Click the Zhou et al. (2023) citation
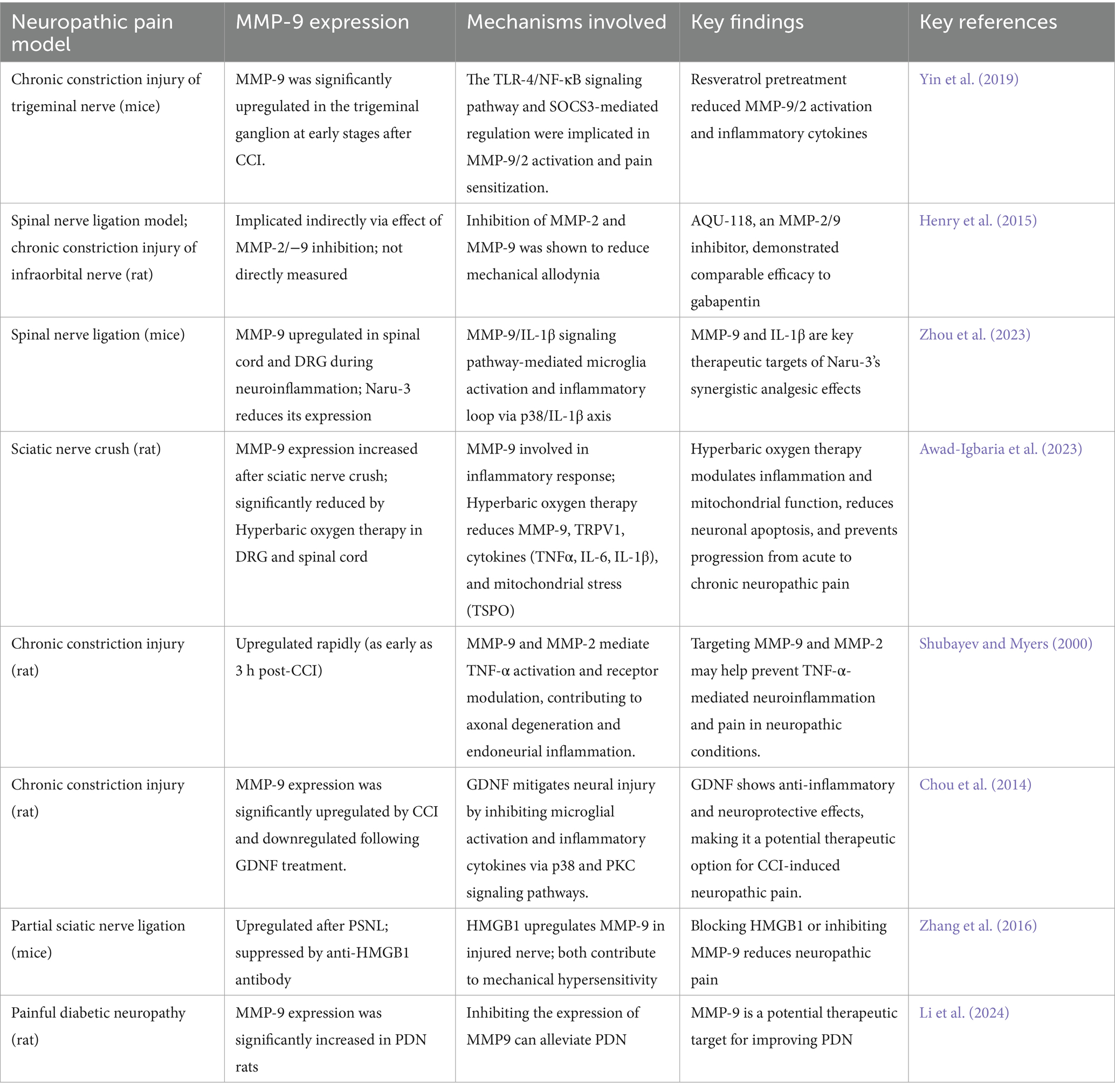The image size is (1115, 1092). (x=974, y=335)
